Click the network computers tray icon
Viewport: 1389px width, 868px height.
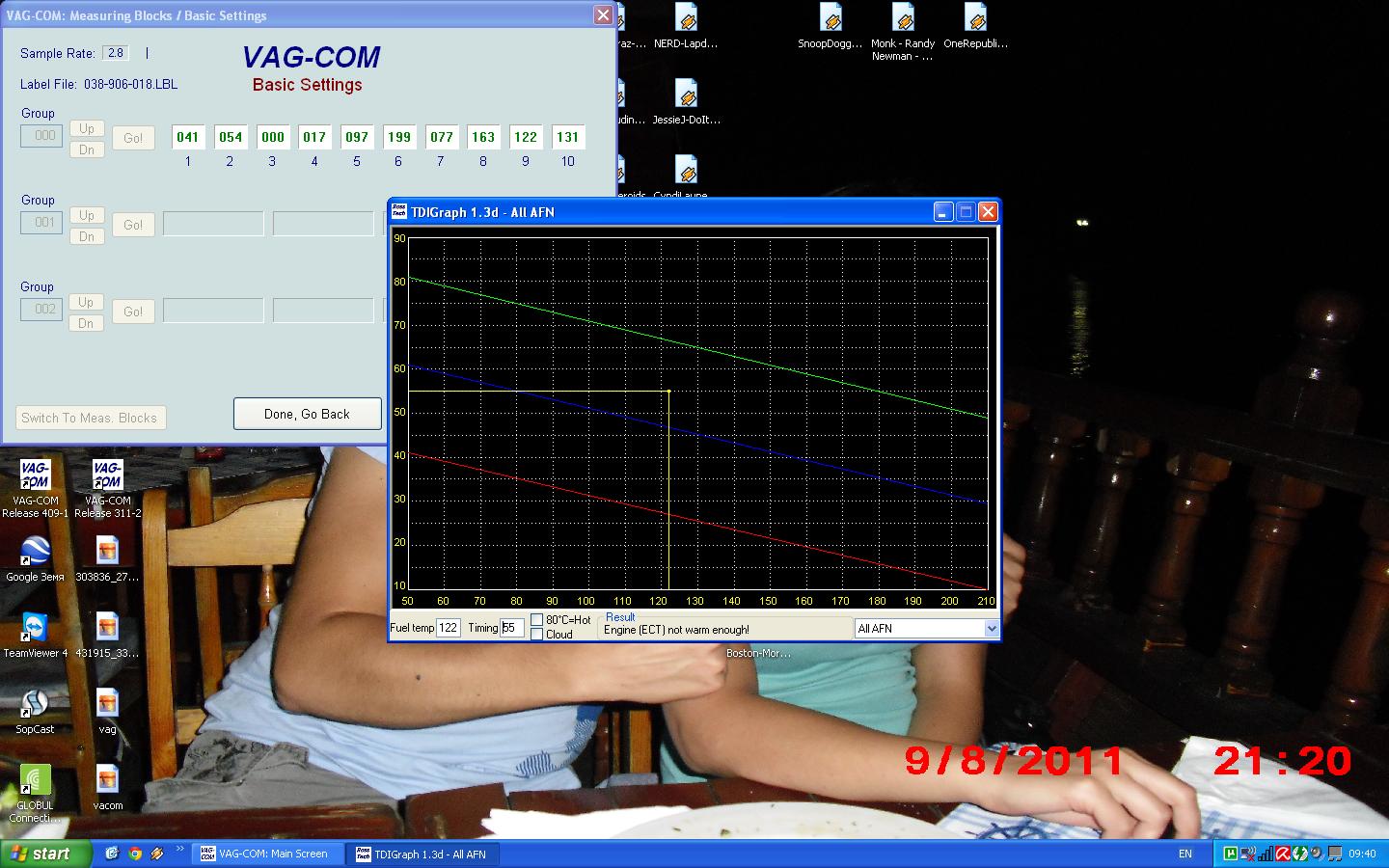(1335, 854)
